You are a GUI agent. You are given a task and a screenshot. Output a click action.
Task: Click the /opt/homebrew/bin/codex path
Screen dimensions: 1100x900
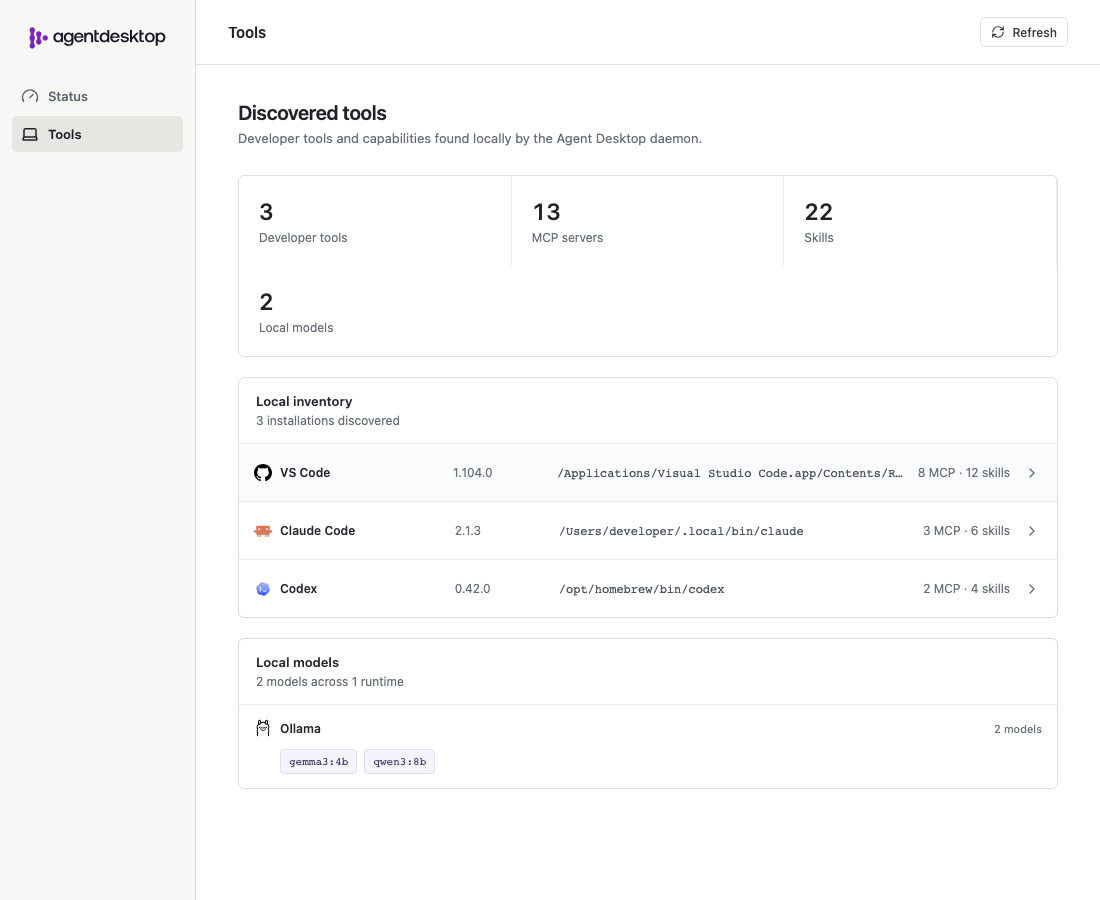click(x=642, y=589)
